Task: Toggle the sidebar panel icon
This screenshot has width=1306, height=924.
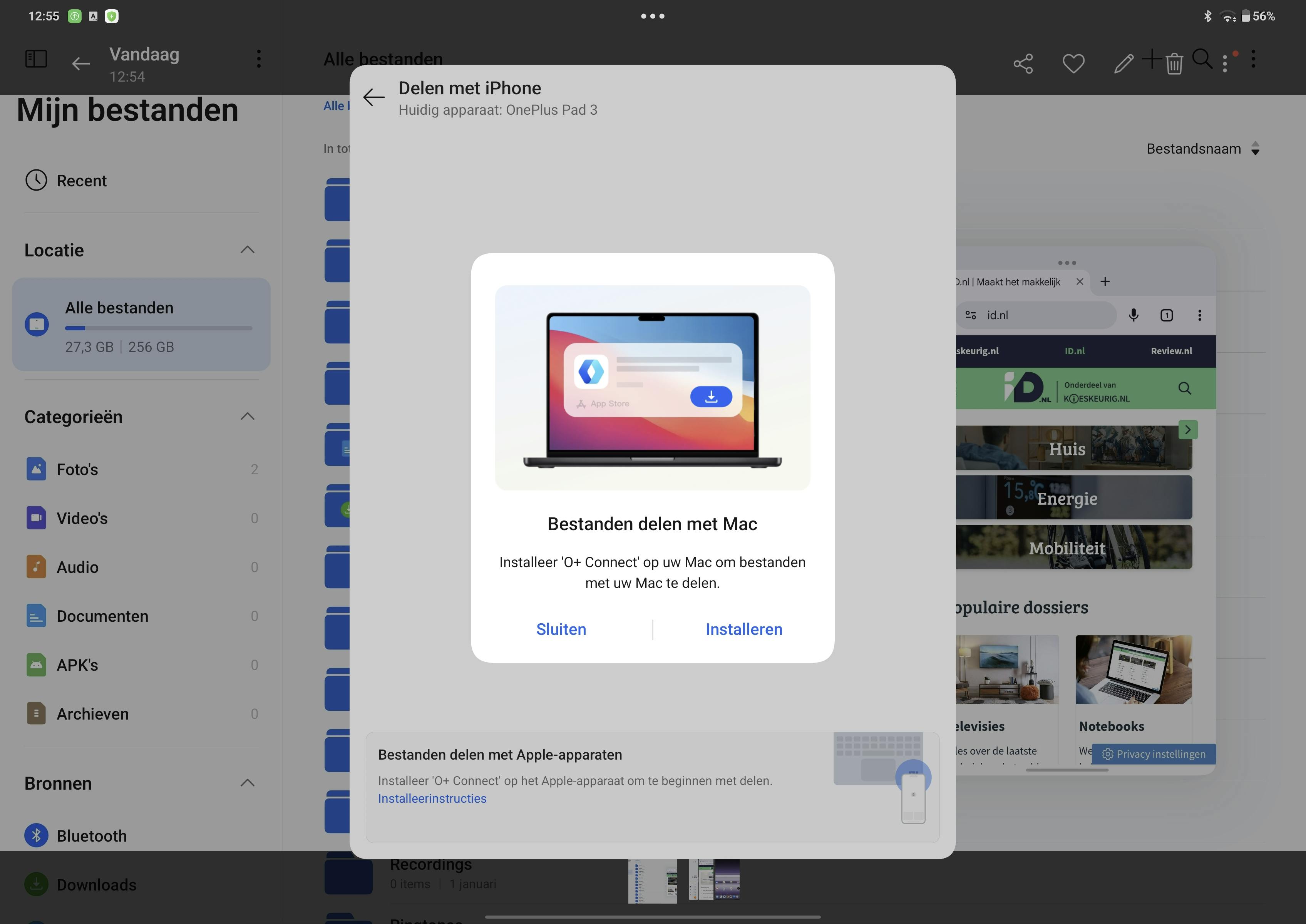Action: (x=36, y=59)
